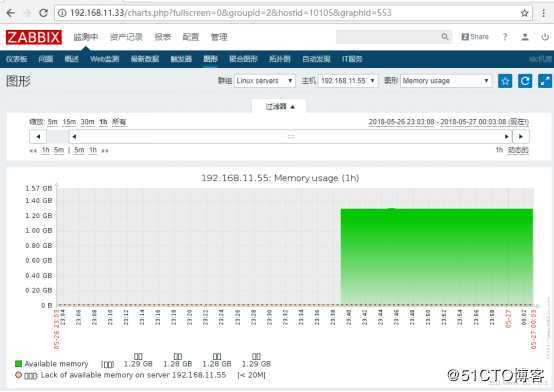Click the 'Lack of available memory' trigger text

pos(133,375)
